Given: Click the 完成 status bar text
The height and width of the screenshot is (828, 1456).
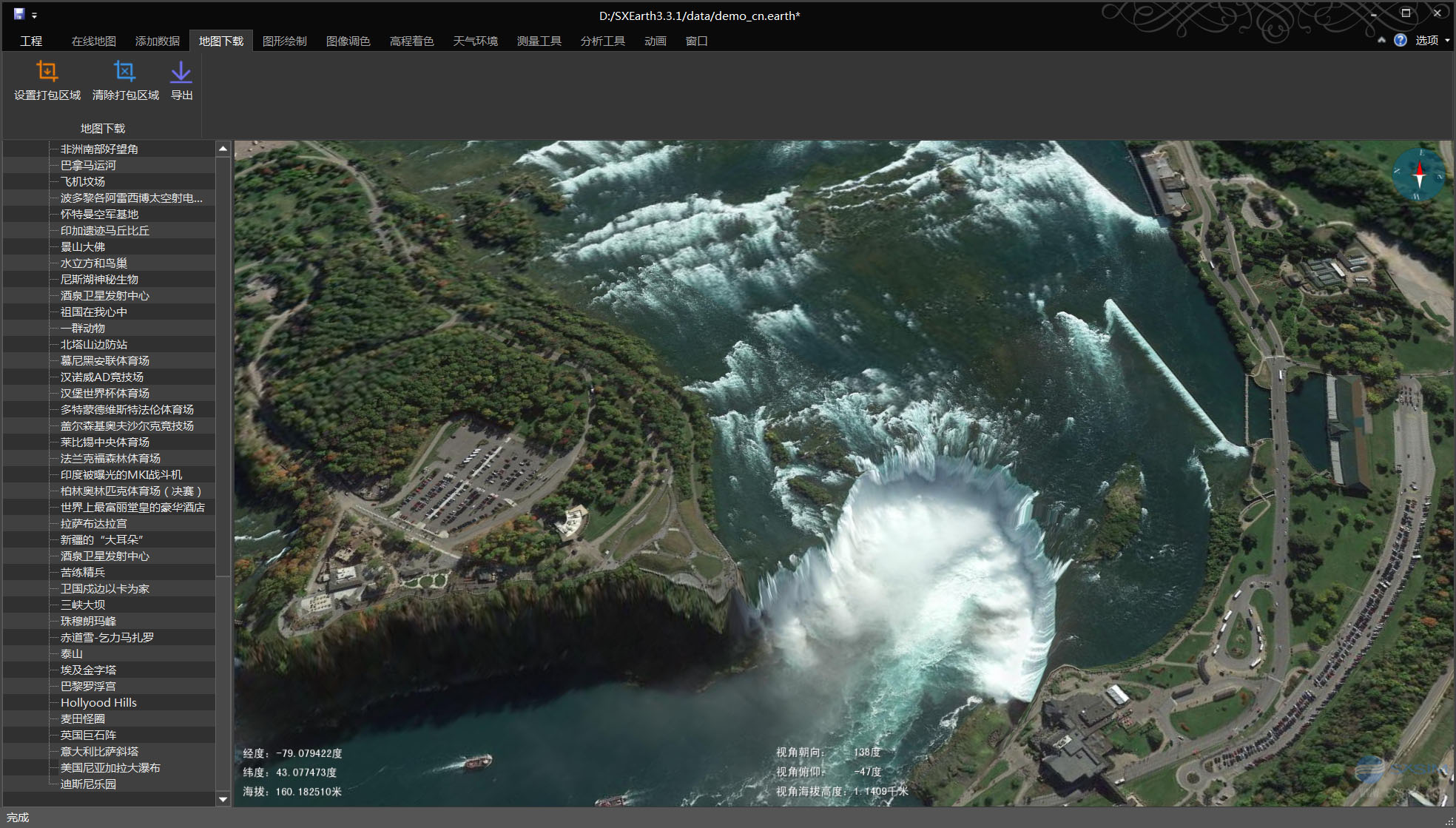Looking at the screenshot, I should (18, 818).
